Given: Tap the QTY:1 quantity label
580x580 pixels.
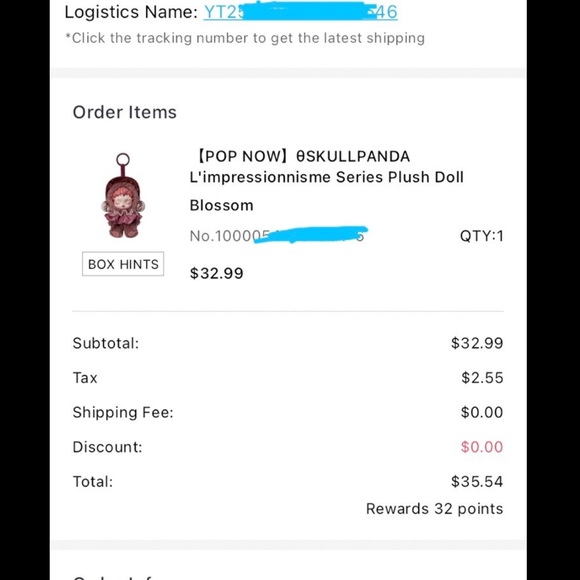Looking at the screenshot, I should coord(481,236).
